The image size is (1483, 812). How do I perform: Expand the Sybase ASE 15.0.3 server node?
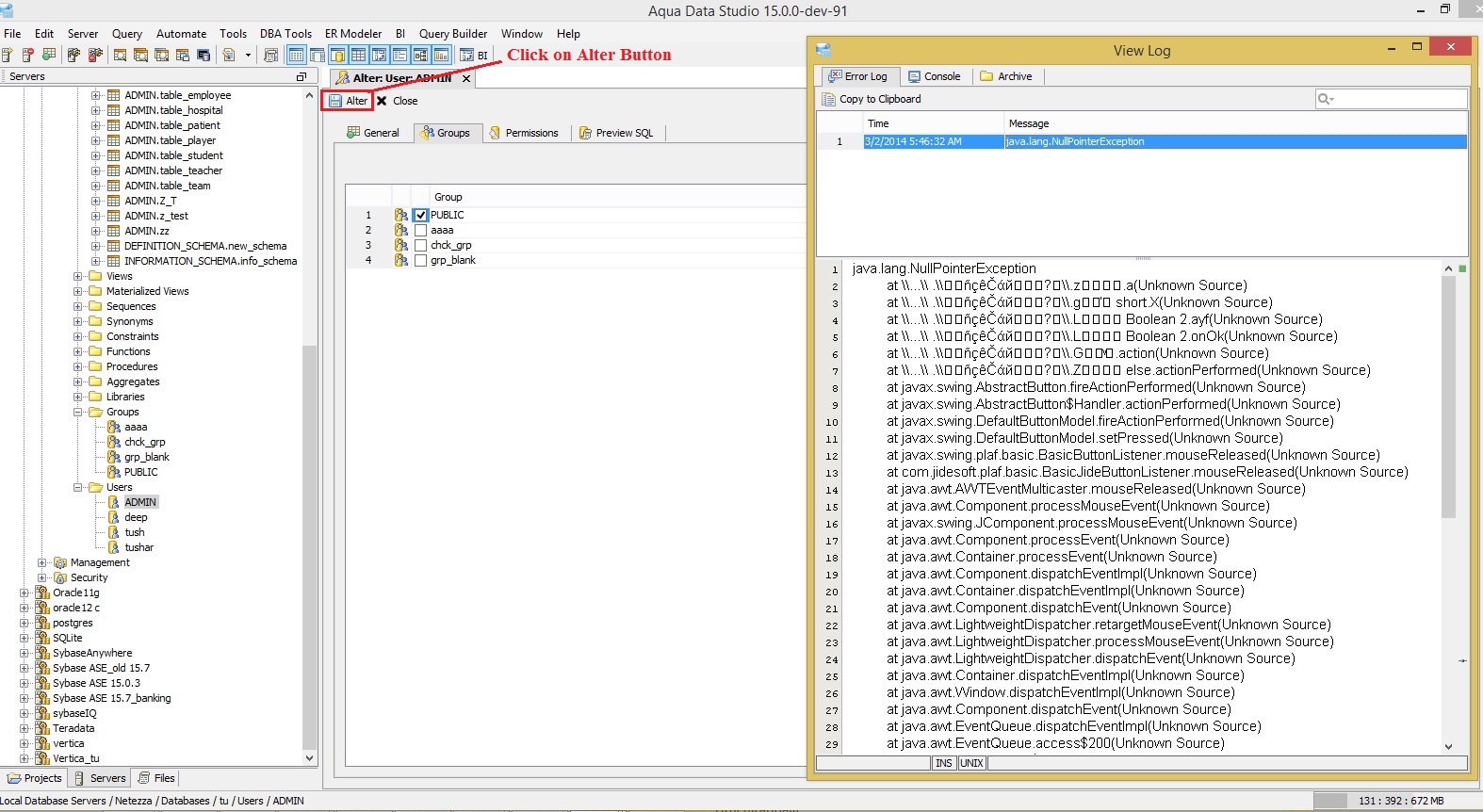[24, 683]
